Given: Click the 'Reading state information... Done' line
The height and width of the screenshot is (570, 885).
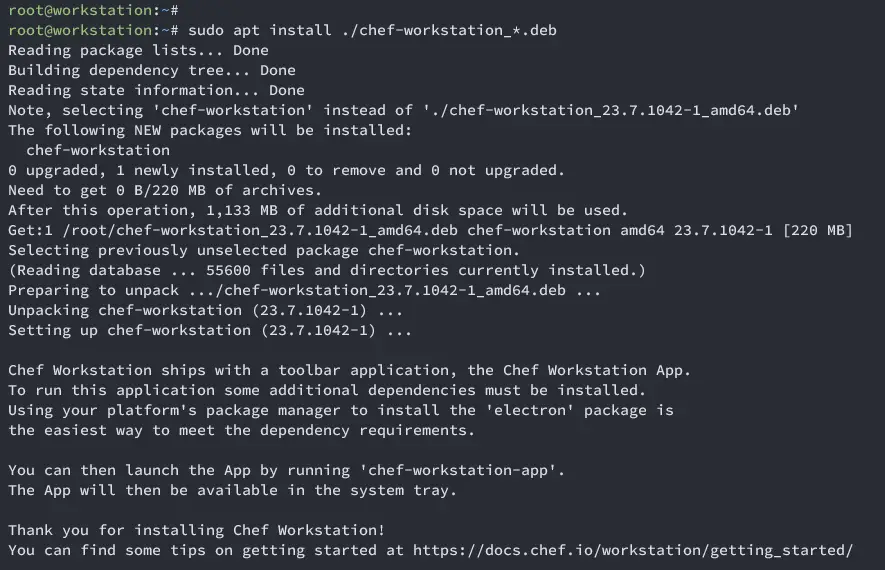Looking at the screenshot, I should (x=156, y=90).
